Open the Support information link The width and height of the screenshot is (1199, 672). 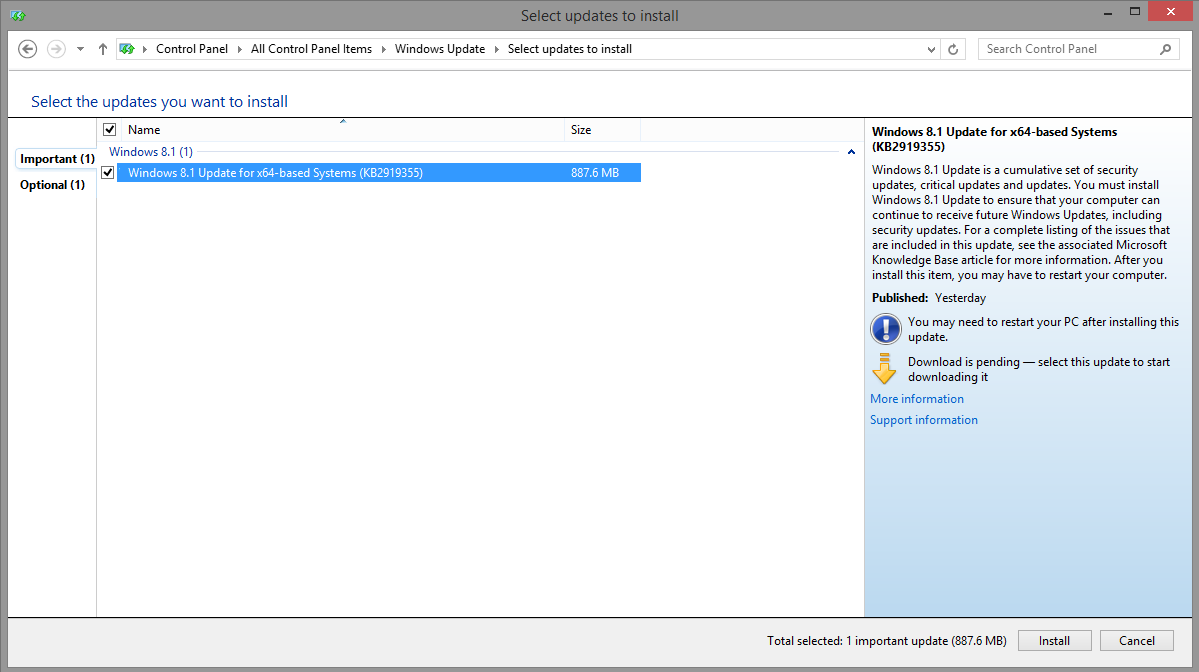point(924,420)
